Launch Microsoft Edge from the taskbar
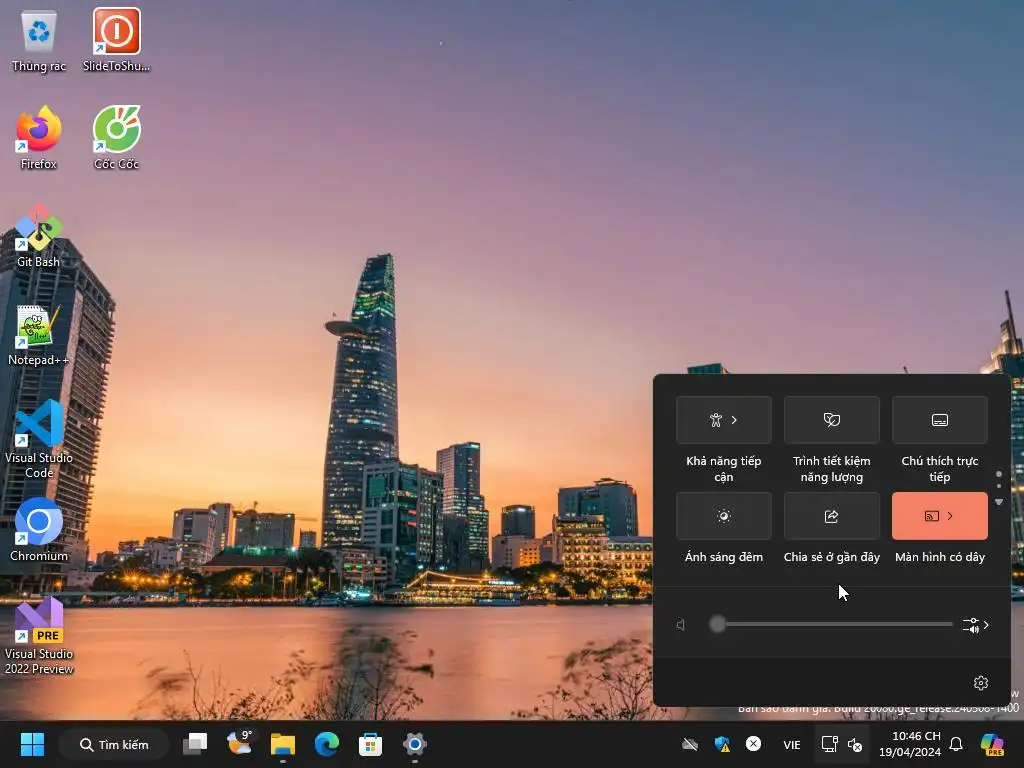Screen dimensions: 1024x768 327,744
